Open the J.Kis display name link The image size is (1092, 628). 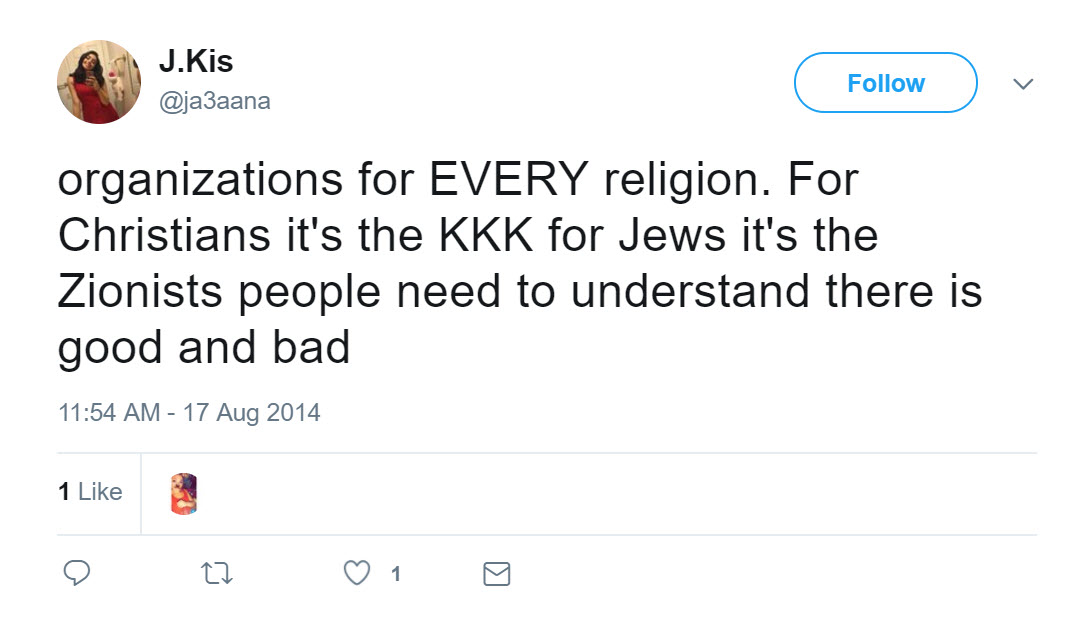195,62
